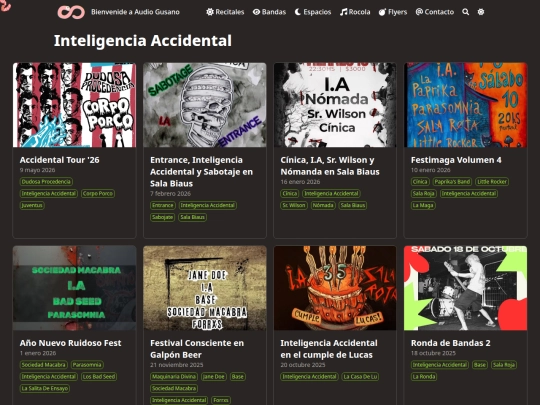Open Inteligencia Accidental en el cumple de Lucas
Image resolution: width=540 pixels, height=405 pixels.
pos(329,349)
